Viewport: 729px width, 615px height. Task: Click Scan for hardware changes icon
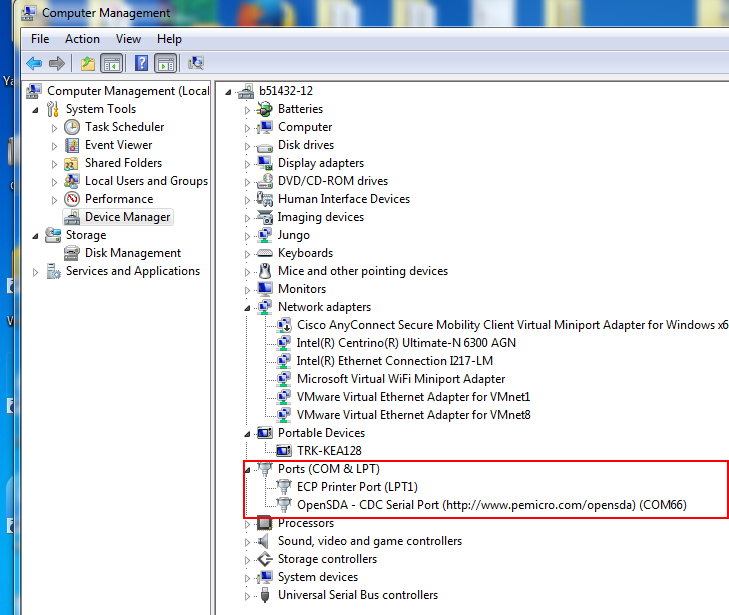point(196,63)
